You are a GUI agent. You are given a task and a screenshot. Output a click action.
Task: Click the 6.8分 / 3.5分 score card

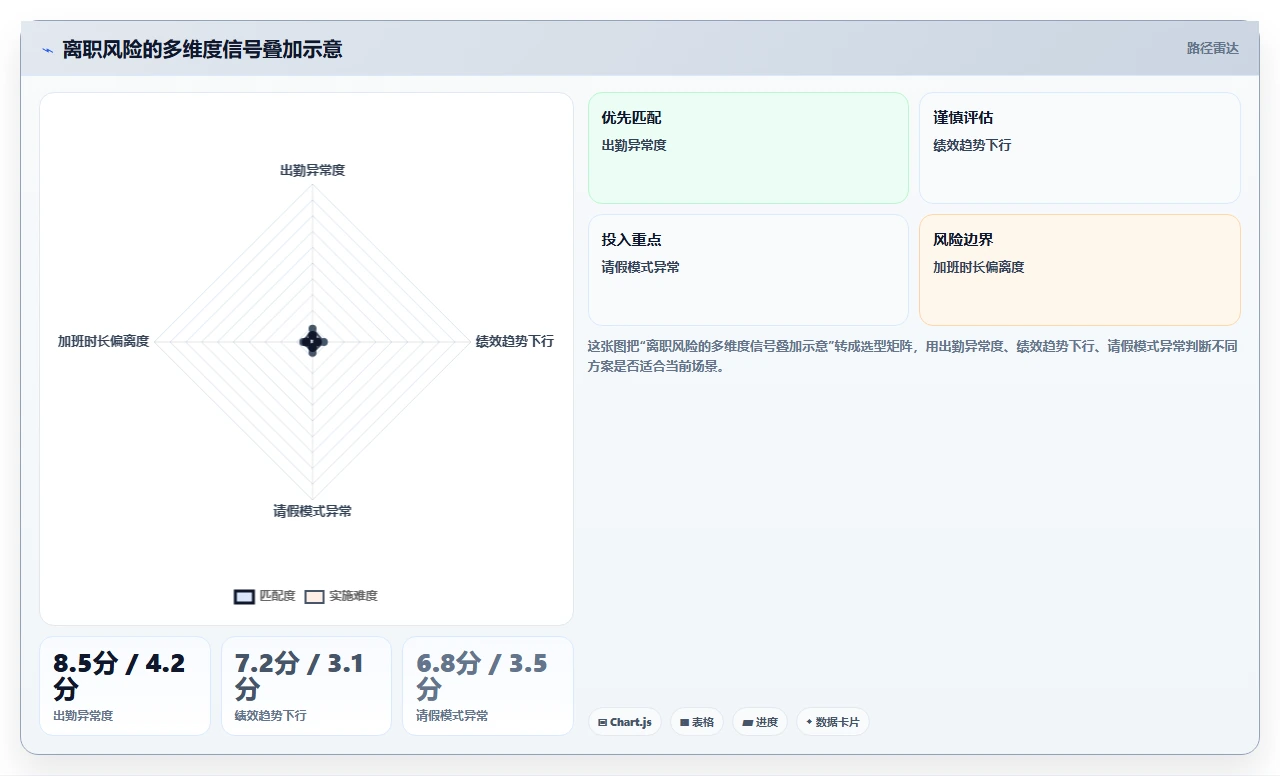coord(488,686)
